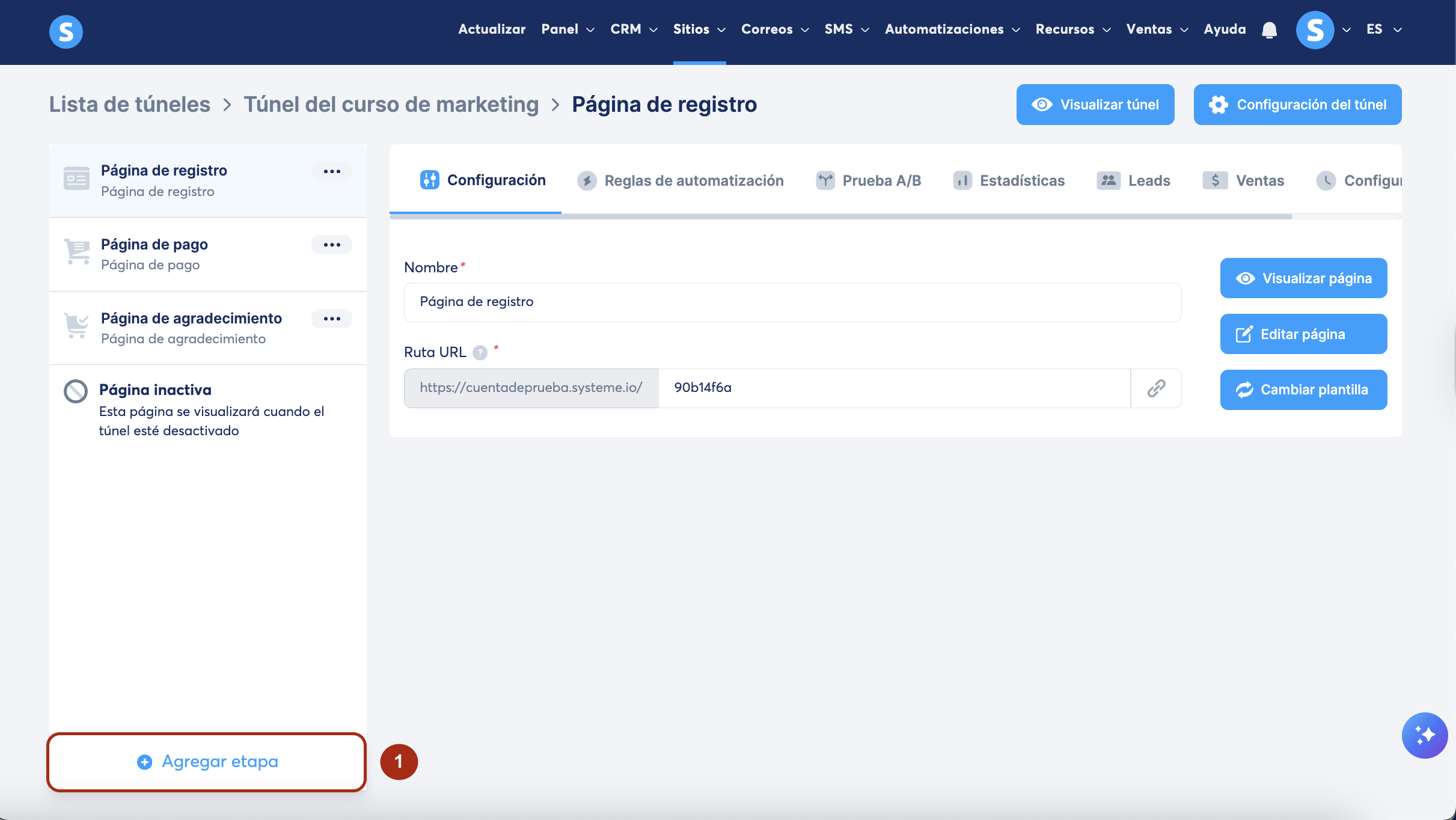Go back to Lista de túneles breadcrumb
Screen dimensions: 1456x820
130,105
